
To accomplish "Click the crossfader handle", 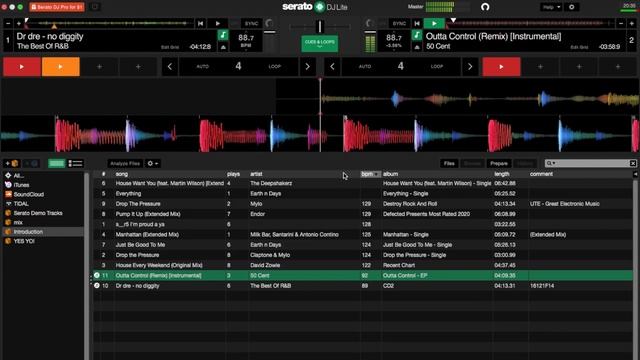I will coord(320,27).
